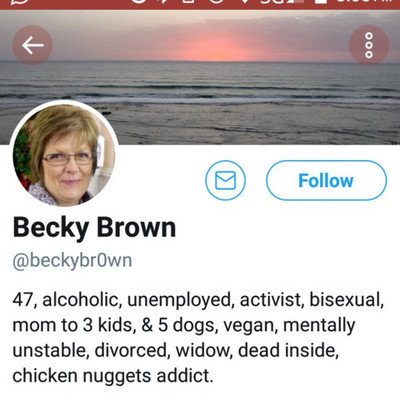Viewport: 400px width, 400px height.
Task: Tap the word "bisexual" in the bio
Action: (346, 299)
